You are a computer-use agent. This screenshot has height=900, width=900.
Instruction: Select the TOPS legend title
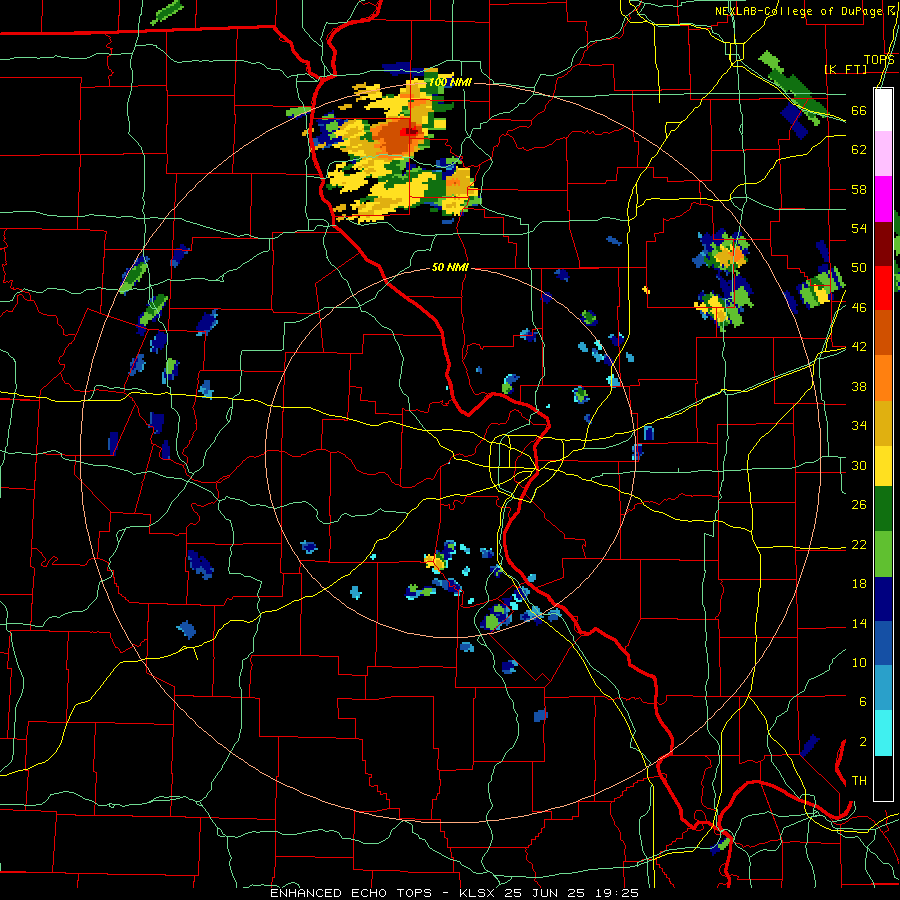[879, 59]
